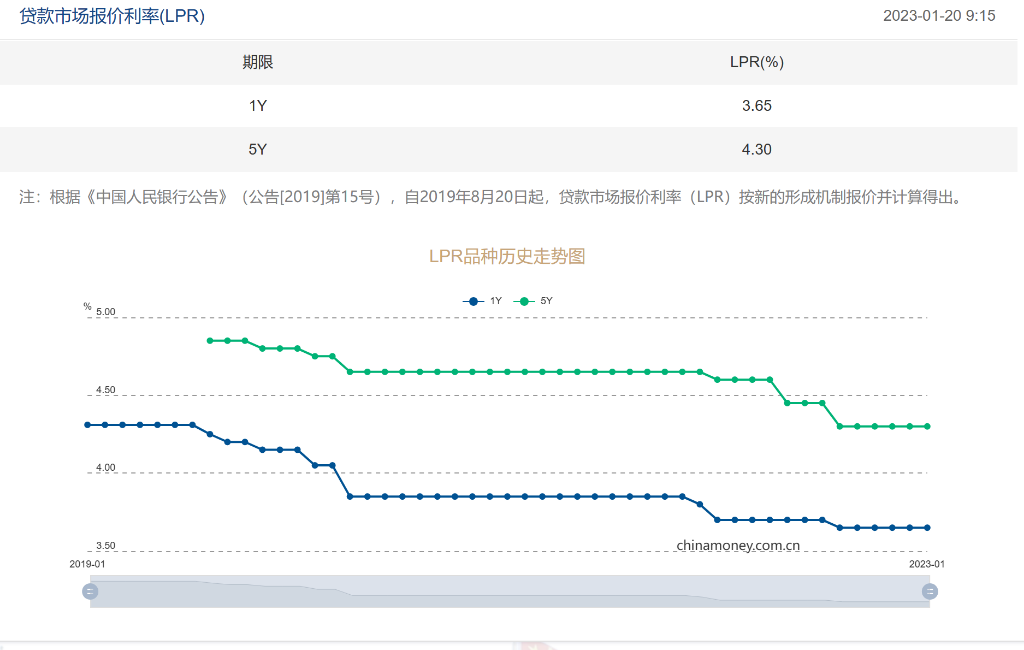The width and height of the screenshot is (1024, 650).
Task: Click first 5Y green data point
Action: click(210, 341)
